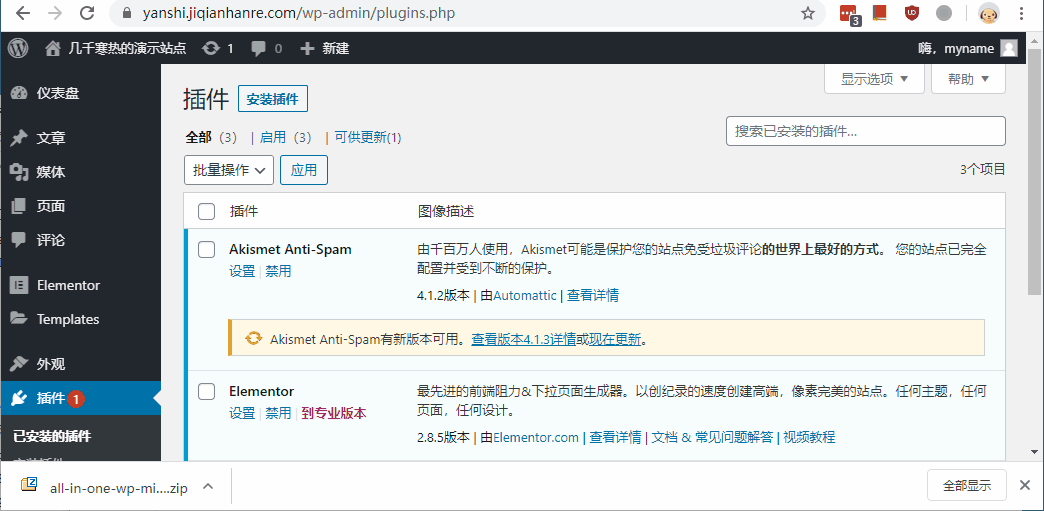Expand the download item chevron menu
1044x511 pixels.
208,486
